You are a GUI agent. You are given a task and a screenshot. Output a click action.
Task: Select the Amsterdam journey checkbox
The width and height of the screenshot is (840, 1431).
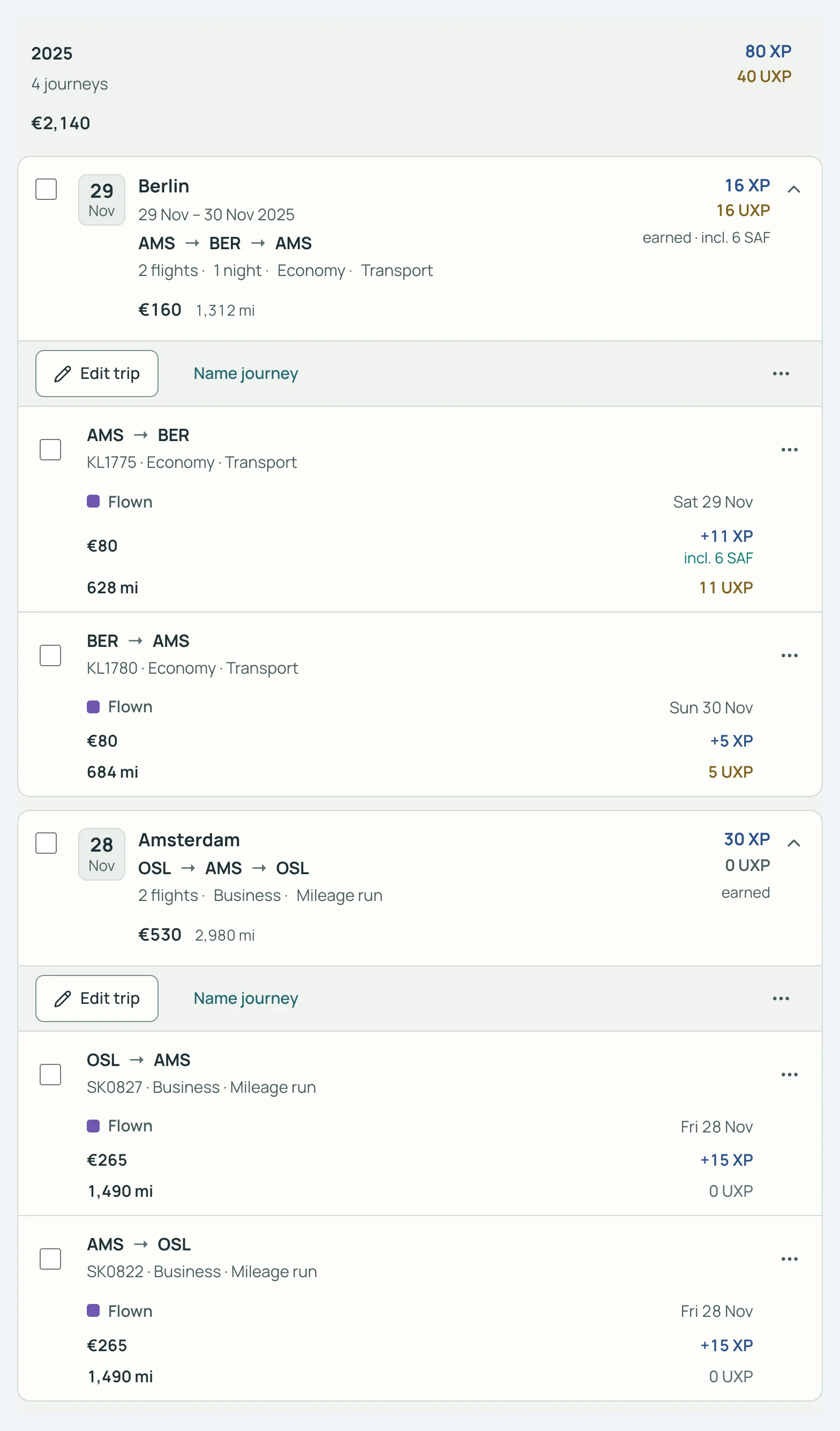tap(46, 843)
